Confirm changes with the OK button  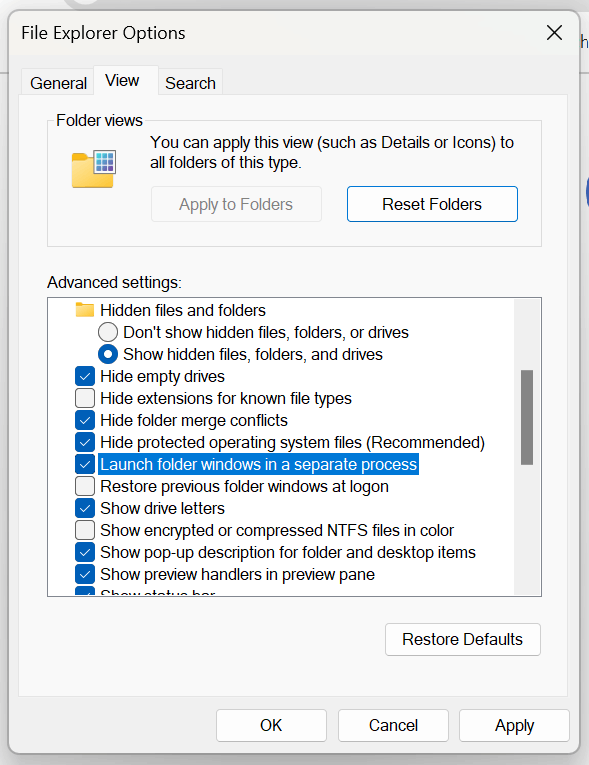pos(271,725)
